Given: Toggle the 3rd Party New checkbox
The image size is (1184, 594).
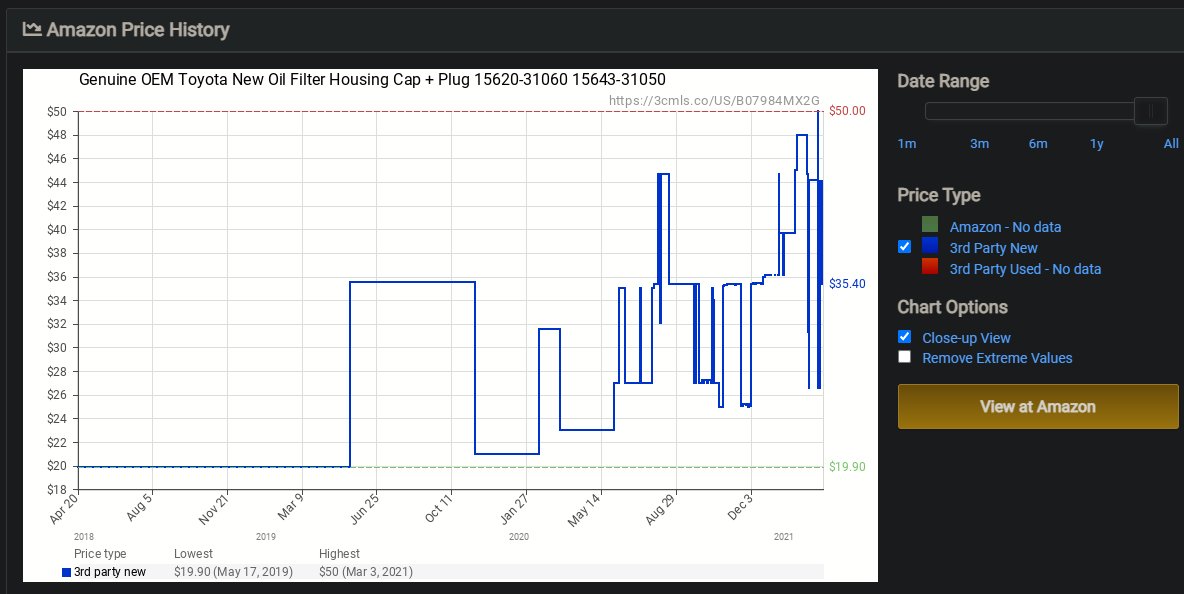Looking at the screenshot, I should tap(905, 247).
